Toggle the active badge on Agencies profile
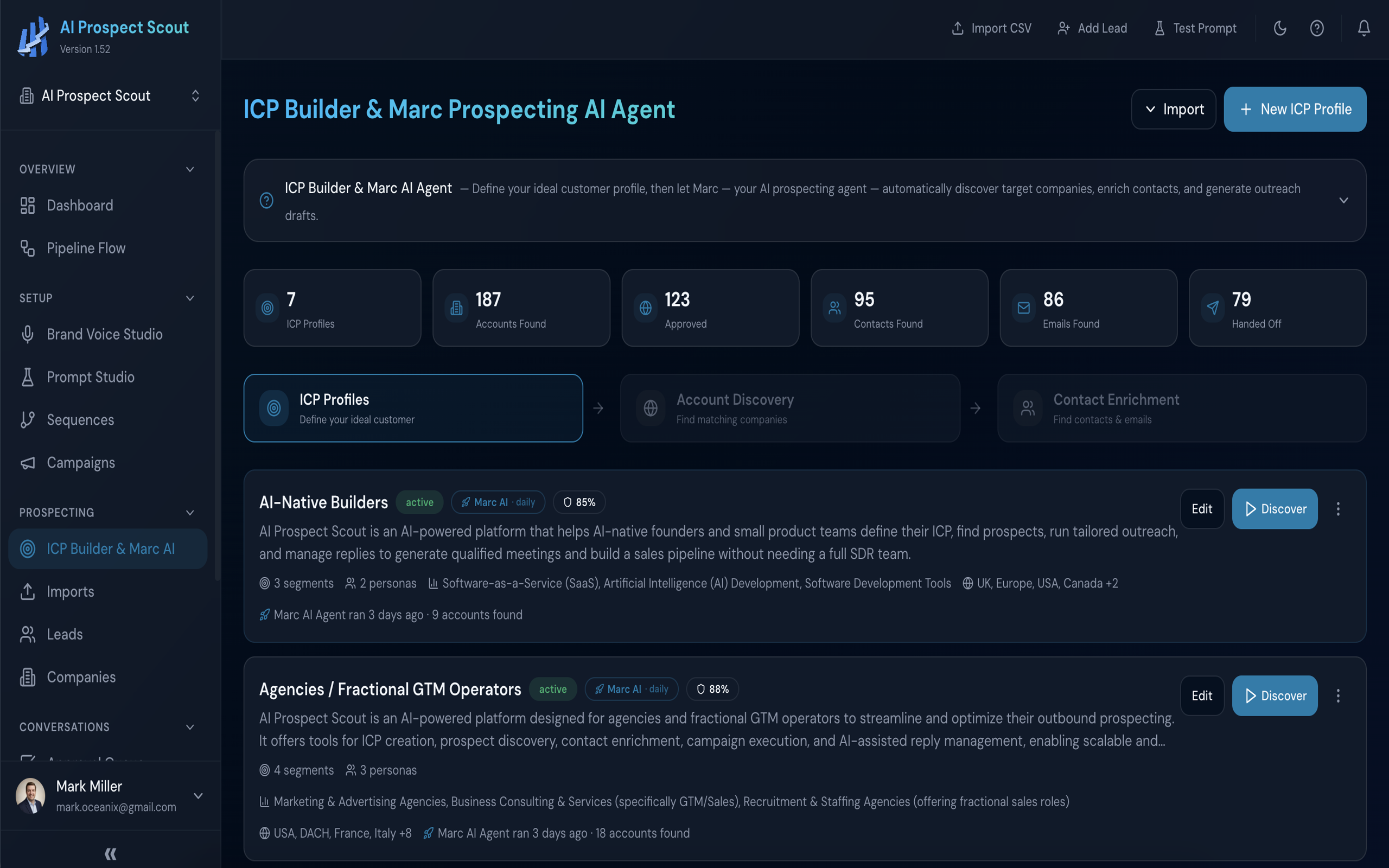 [552, 689]
